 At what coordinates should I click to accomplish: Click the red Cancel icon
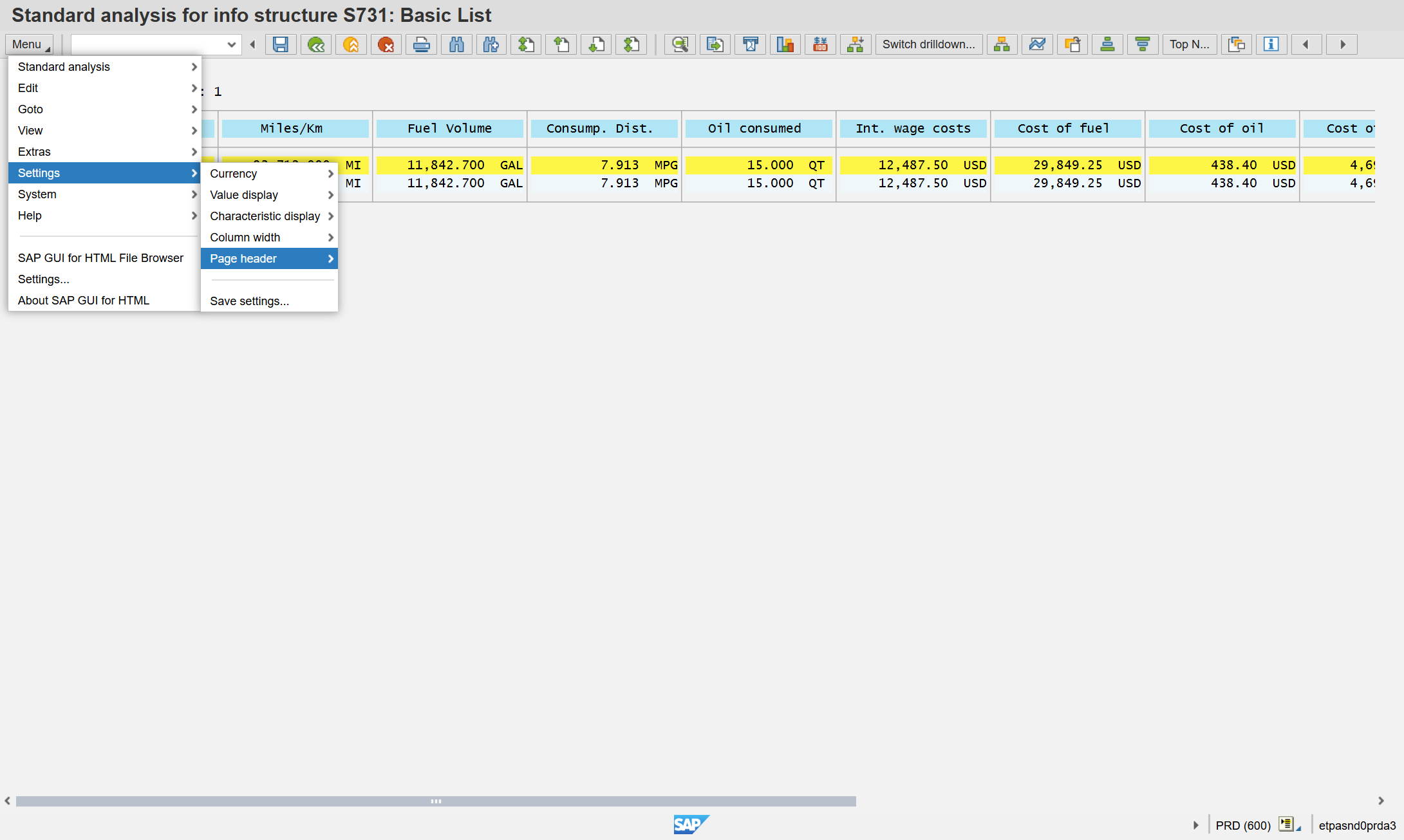click(386, 44)
